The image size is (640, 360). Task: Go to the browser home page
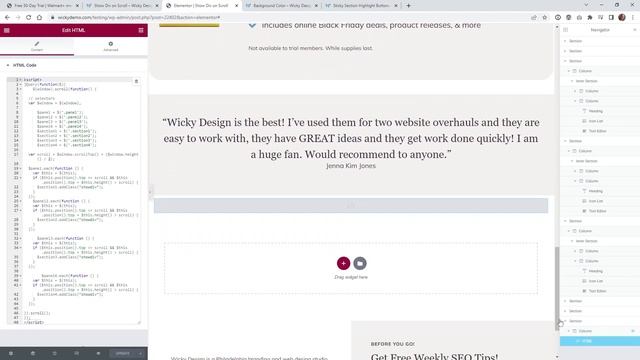(x=39, y=18)
